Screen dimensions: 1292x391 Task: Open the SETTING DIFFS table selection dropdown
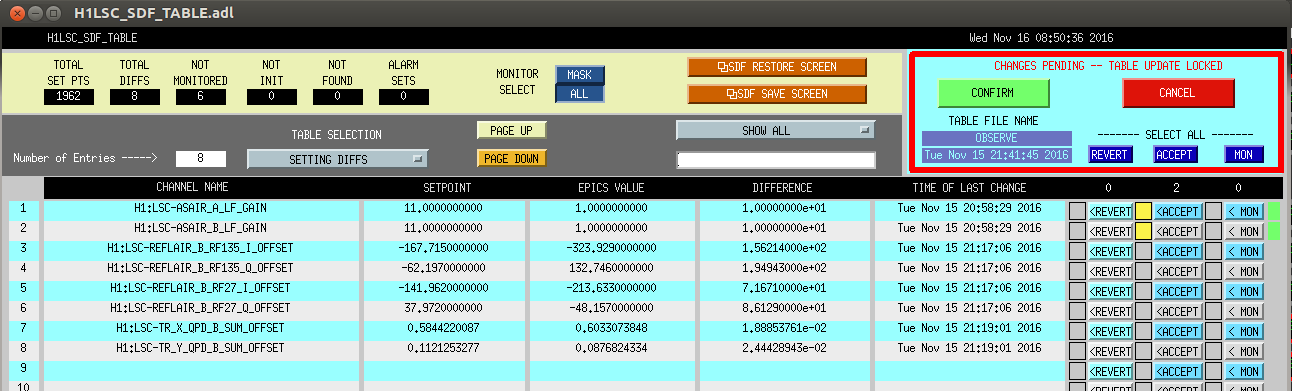[337, 158]
